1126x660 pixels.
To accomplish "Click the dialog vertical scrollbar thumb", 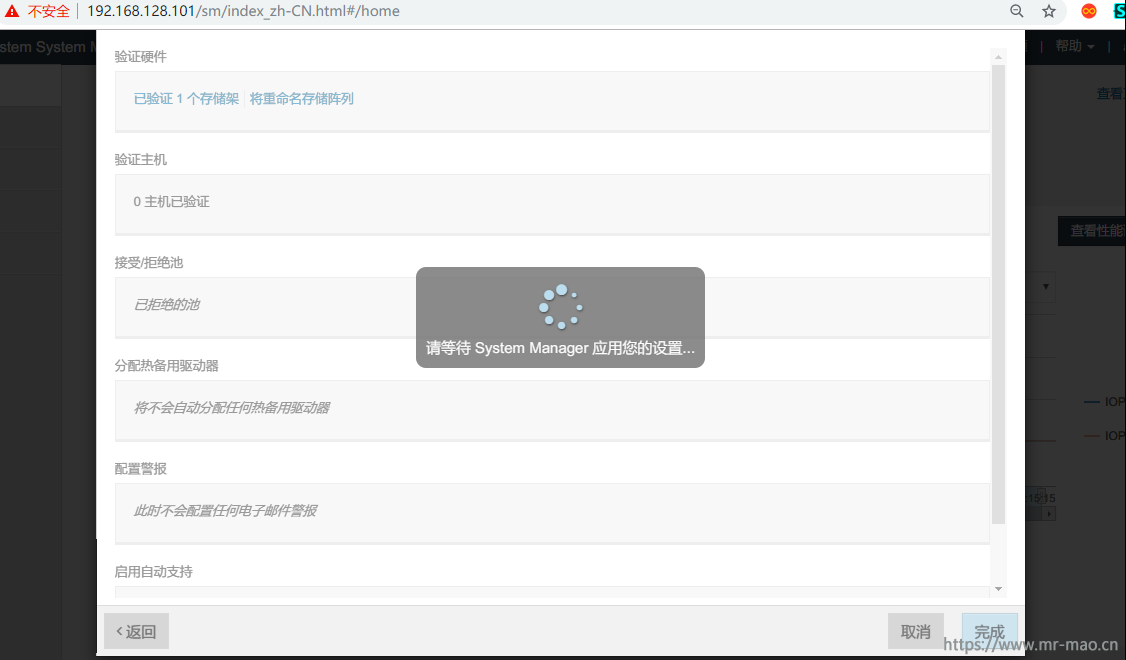I will click(998, 294).
